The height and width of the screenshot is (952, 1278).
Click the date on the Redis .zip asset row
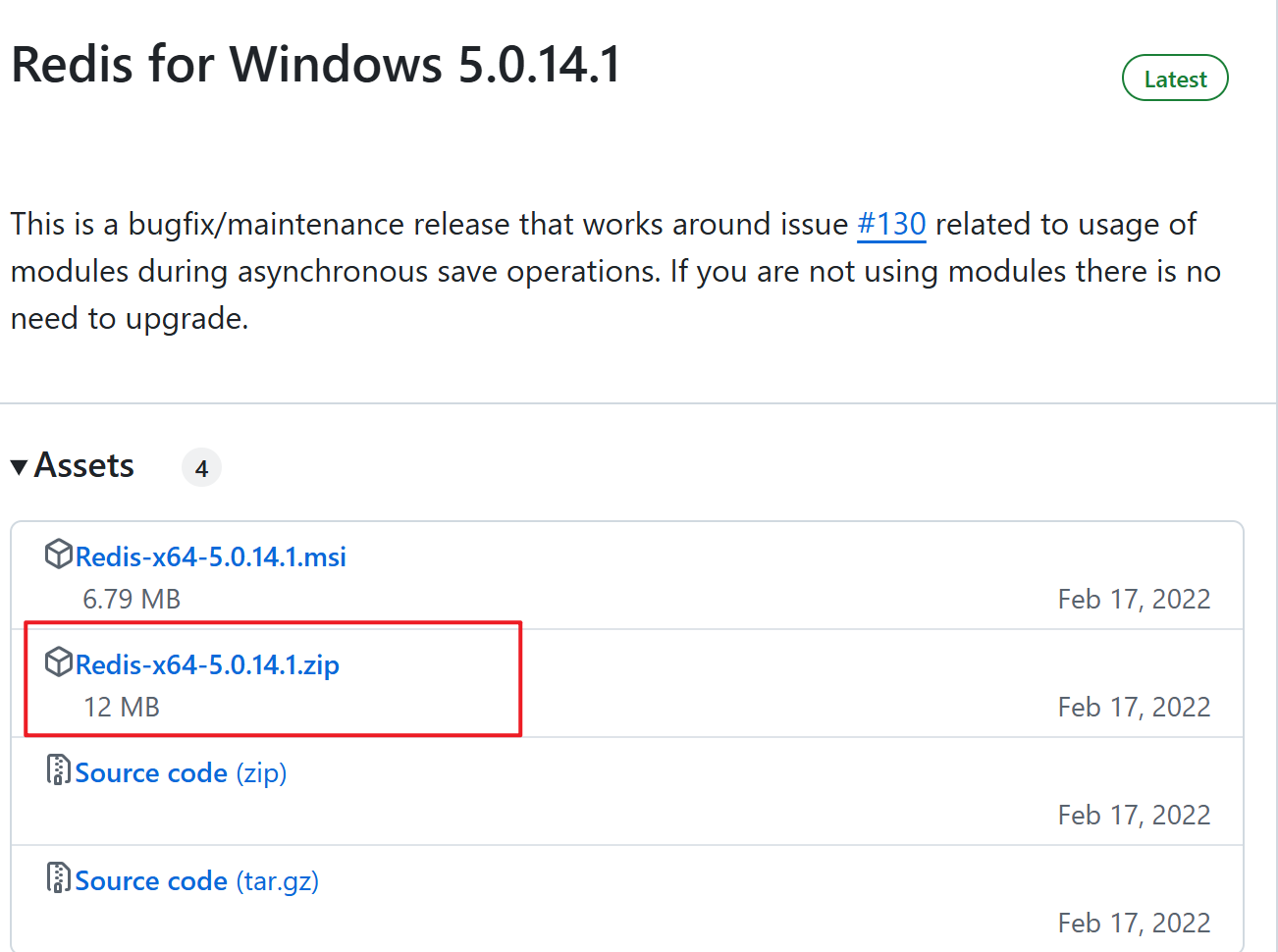pyautogui.click(x=1134, y=707)
